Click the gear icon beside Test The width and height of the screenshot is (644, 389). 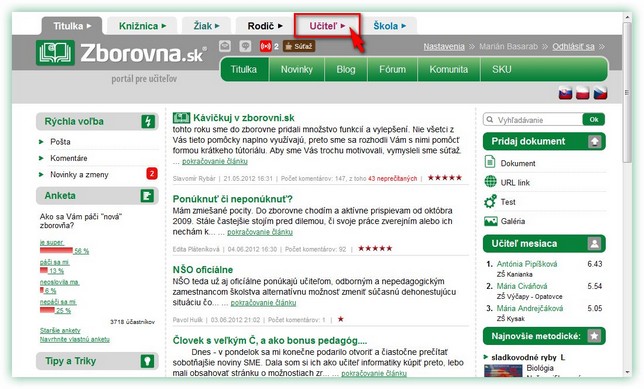coord(490,201)
